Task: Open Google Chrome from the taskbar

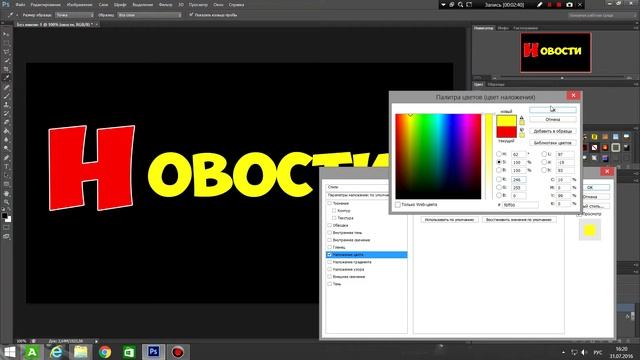Action: tap(104, 352)
